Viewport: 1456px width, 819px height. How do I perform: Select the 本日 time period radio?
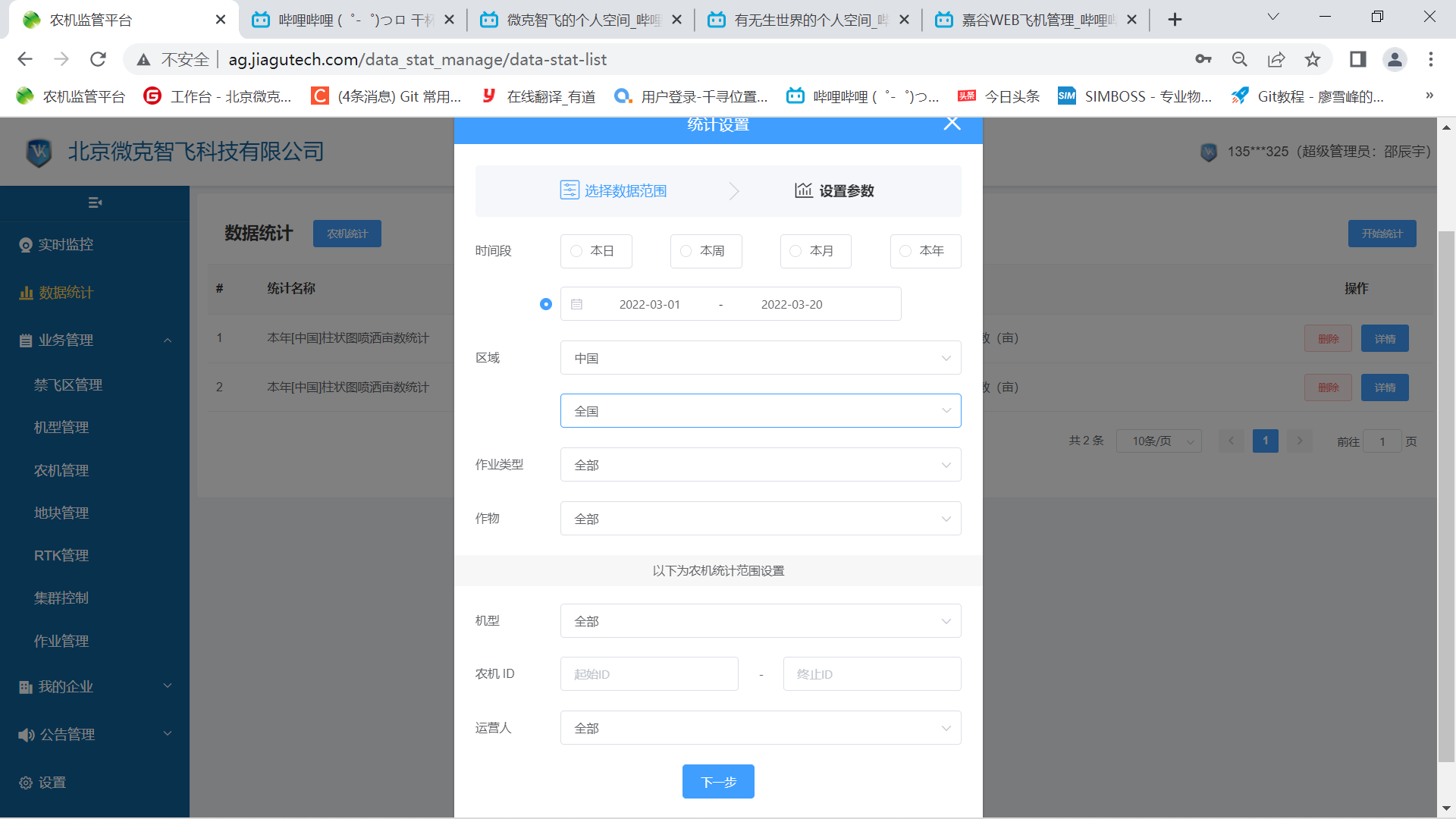tap(576, 251)
